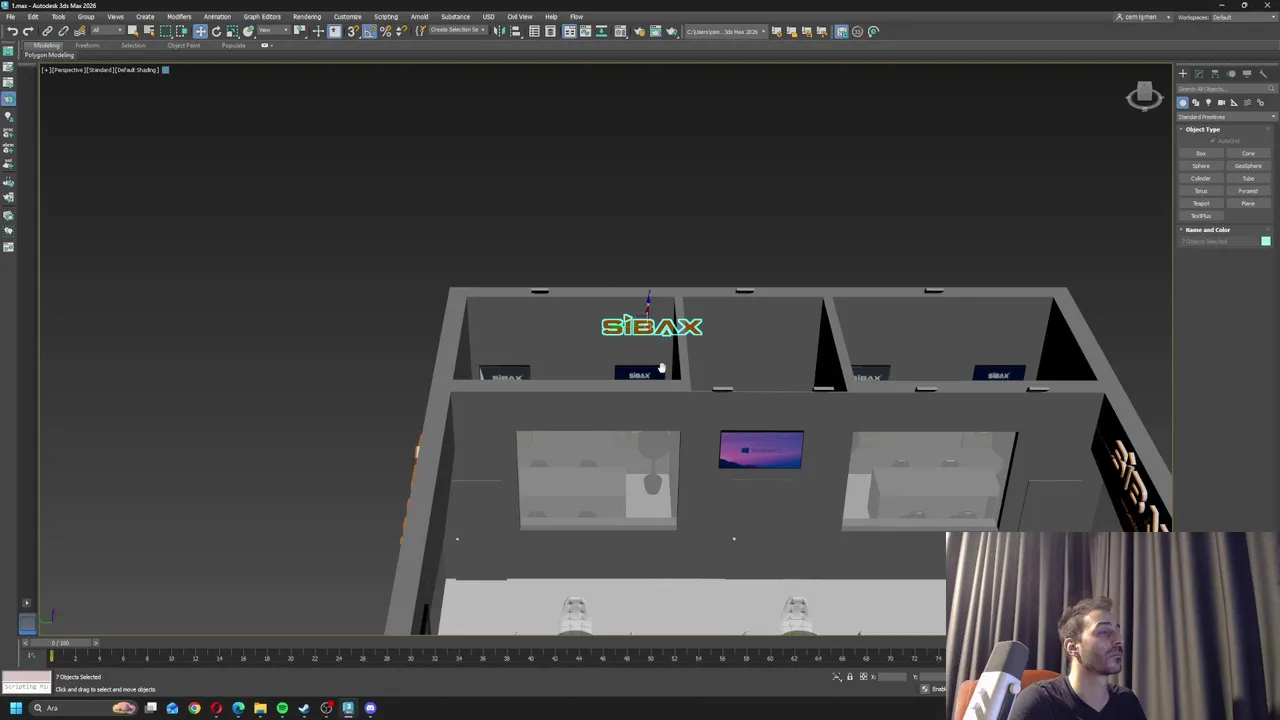Open the Rendering menu
Image resolution: width=1280 pixels, height=720 pixels.
click(x=307, y=17)
